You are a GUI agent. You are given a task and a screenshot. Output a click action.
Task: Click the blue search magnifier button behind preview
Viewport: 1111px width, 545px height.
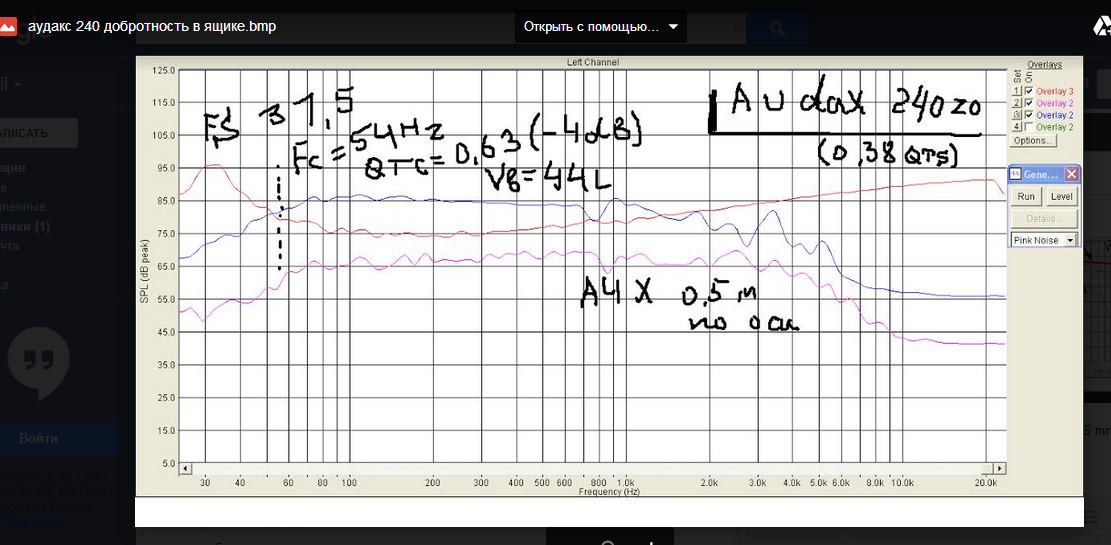pos(777,29)
